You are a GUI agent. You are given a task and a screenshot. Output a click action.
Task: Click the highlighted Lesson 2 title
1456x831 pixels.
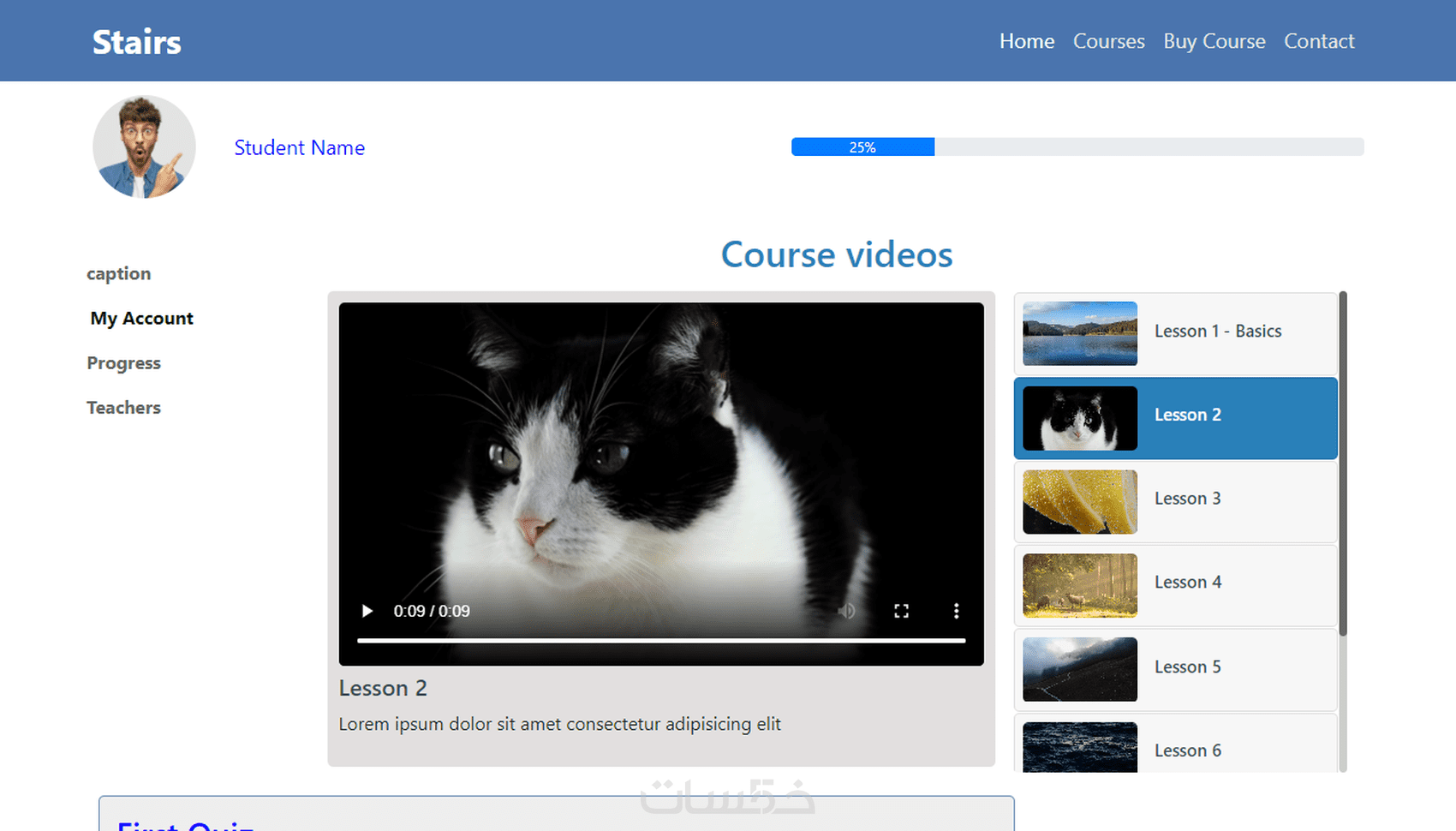coord(1188,415)
